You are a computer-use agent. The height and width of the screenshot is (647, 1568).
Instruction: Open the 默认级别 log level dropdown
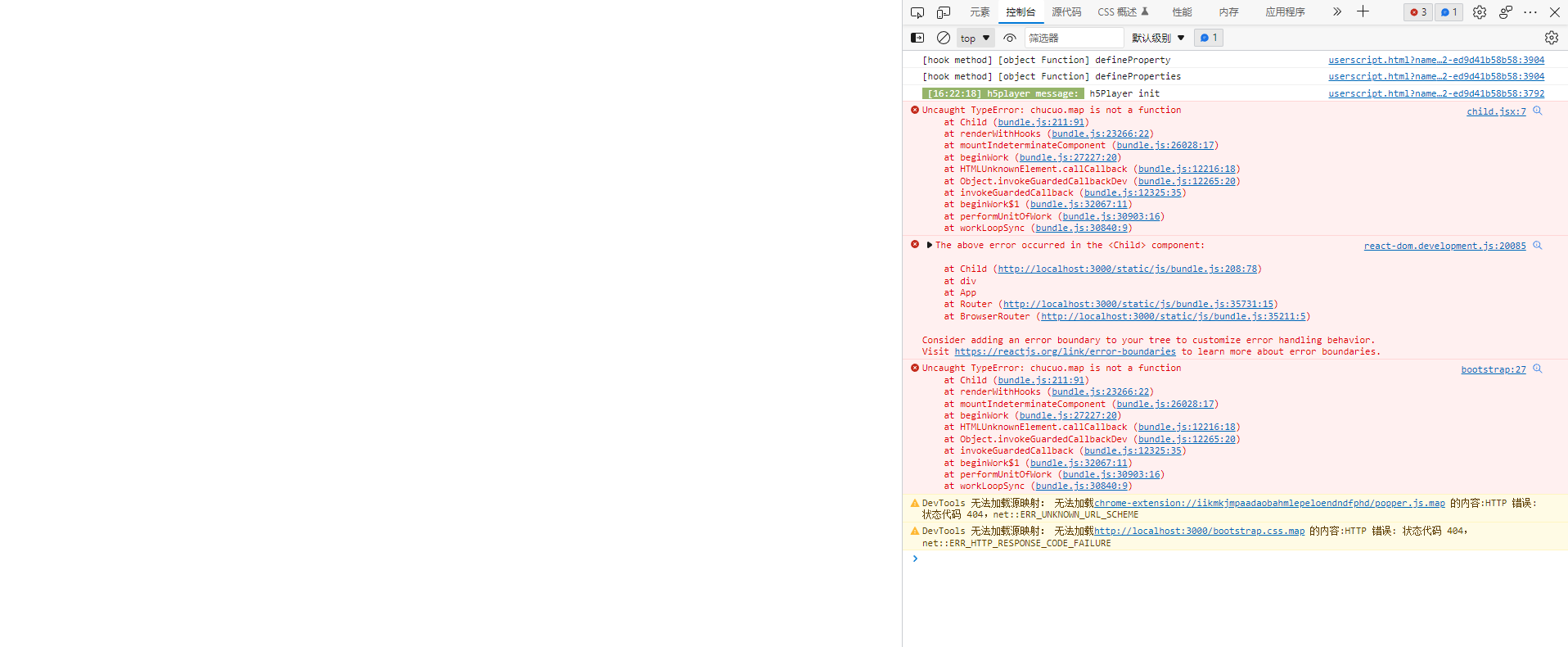(x=1157, y=38)
